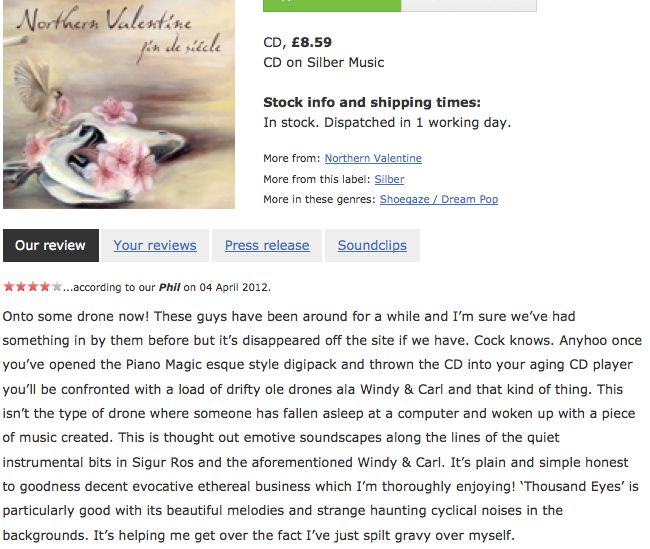
Task: Switch to the Our review tab
Action: coord(50,246)
